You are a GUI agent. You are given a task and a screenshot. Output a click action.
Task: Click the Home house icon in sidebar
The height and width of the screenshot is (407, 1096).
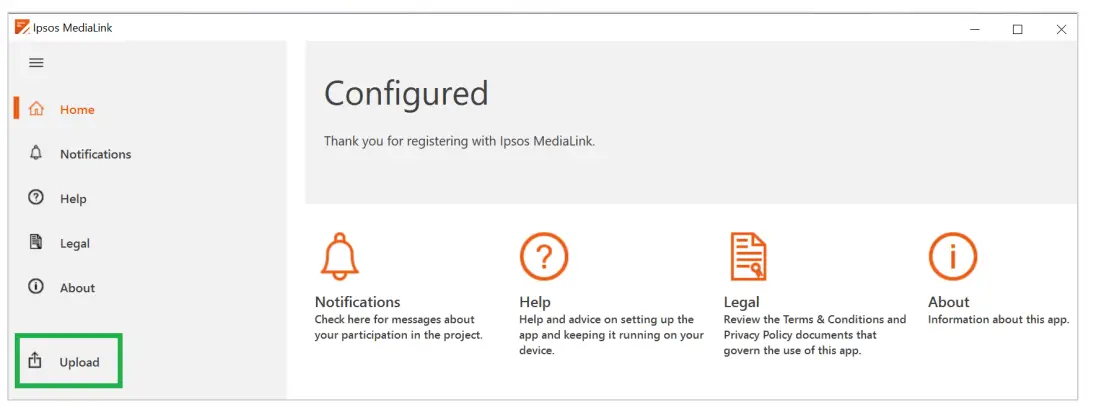pyautogui.click(x=36, y=109)
